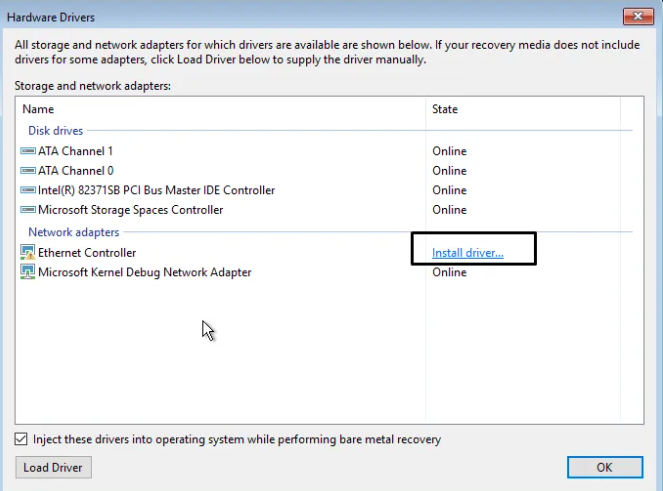Close the Hardware Drivers dialog
The width and height of the screenshot is (663, 491).
(637, 17)
